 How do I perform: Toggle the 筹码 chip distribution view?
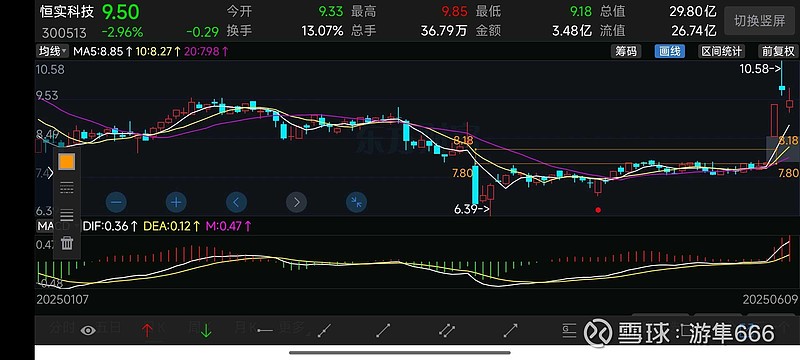pyautogui.click(x=626, y=51)
